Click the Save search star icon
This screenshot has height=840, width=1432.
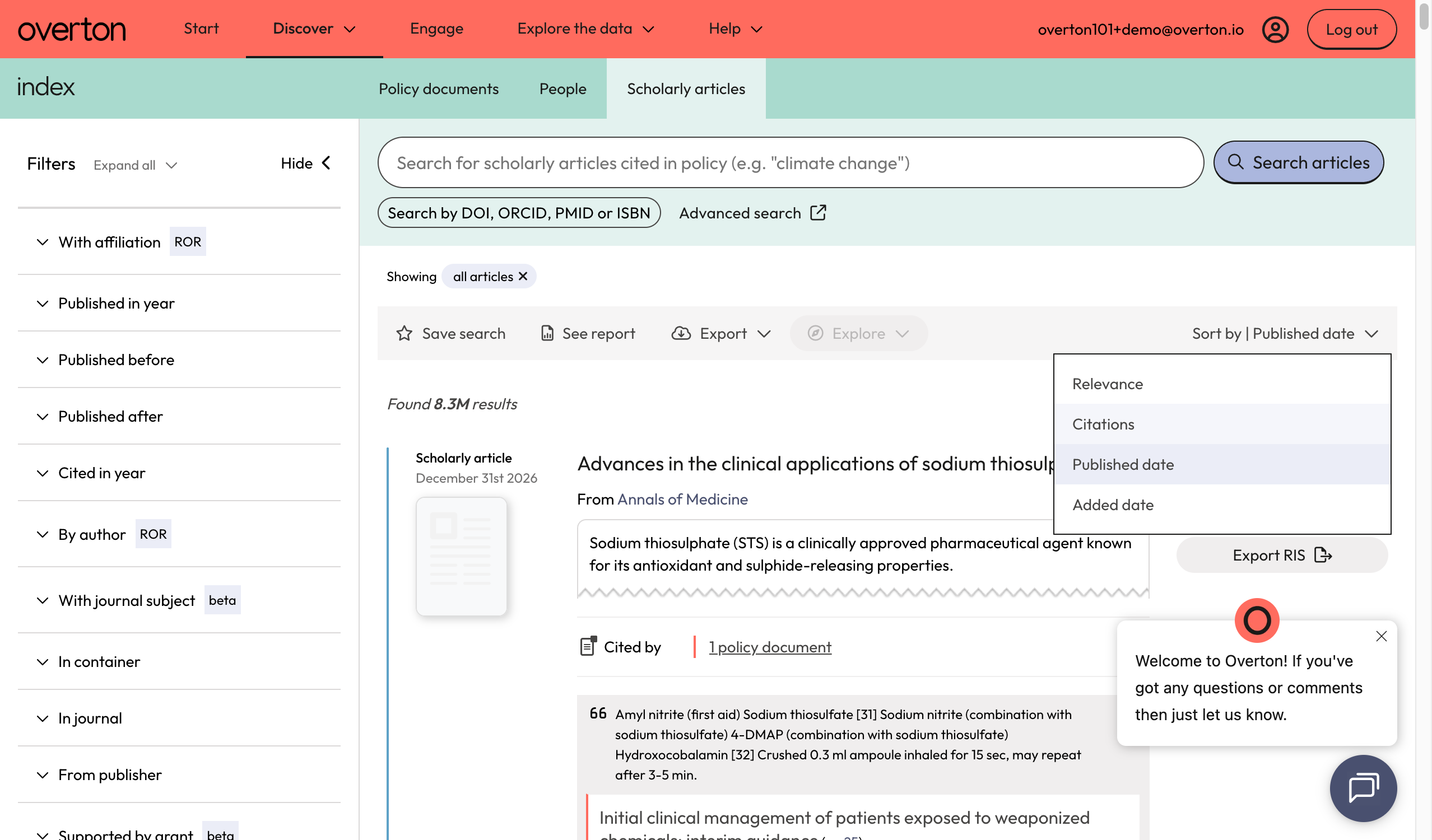pyautogui.click(x=404, y=333)
